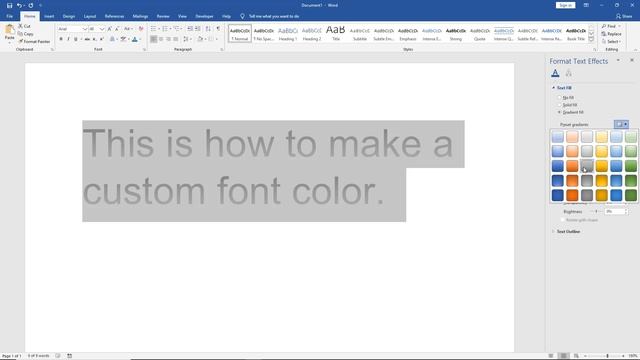This screenshot has height=360, width=640.
Task: Toggle Underline formatting
Action: [x=76, y=39]
